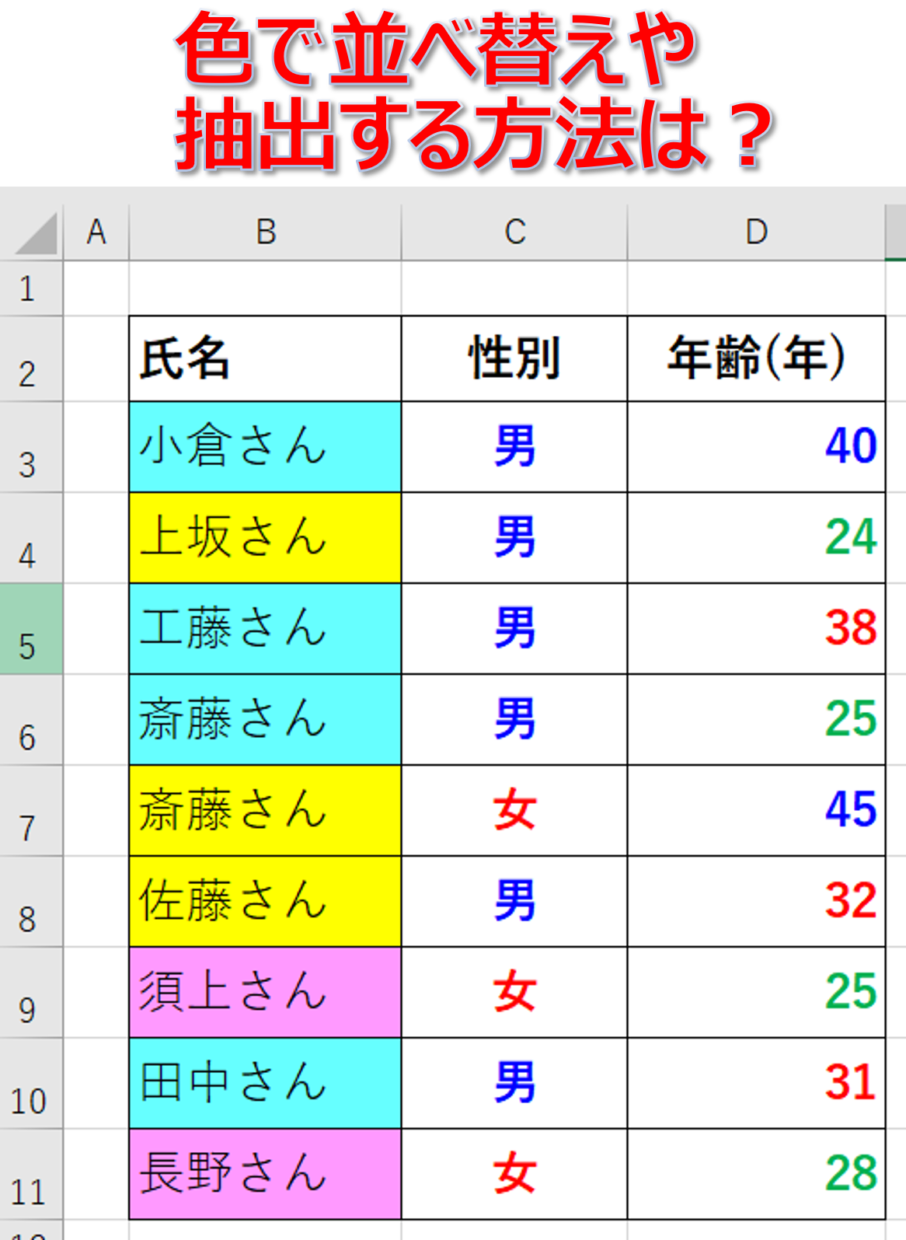This screenshot has height=1240, width=906.
Task: Select the cyan cell 工藤さん
Action: (x=265, y=629)
